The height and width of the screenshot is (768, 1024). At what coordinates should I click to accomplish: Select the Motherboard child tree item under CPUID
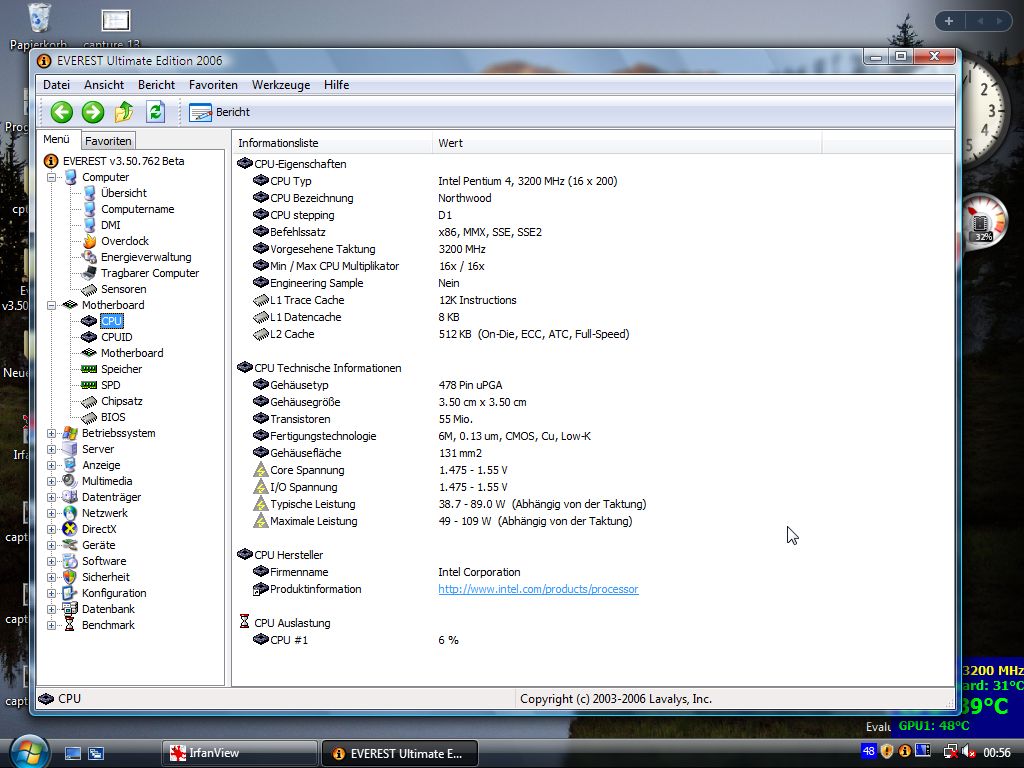coord(132,353)
